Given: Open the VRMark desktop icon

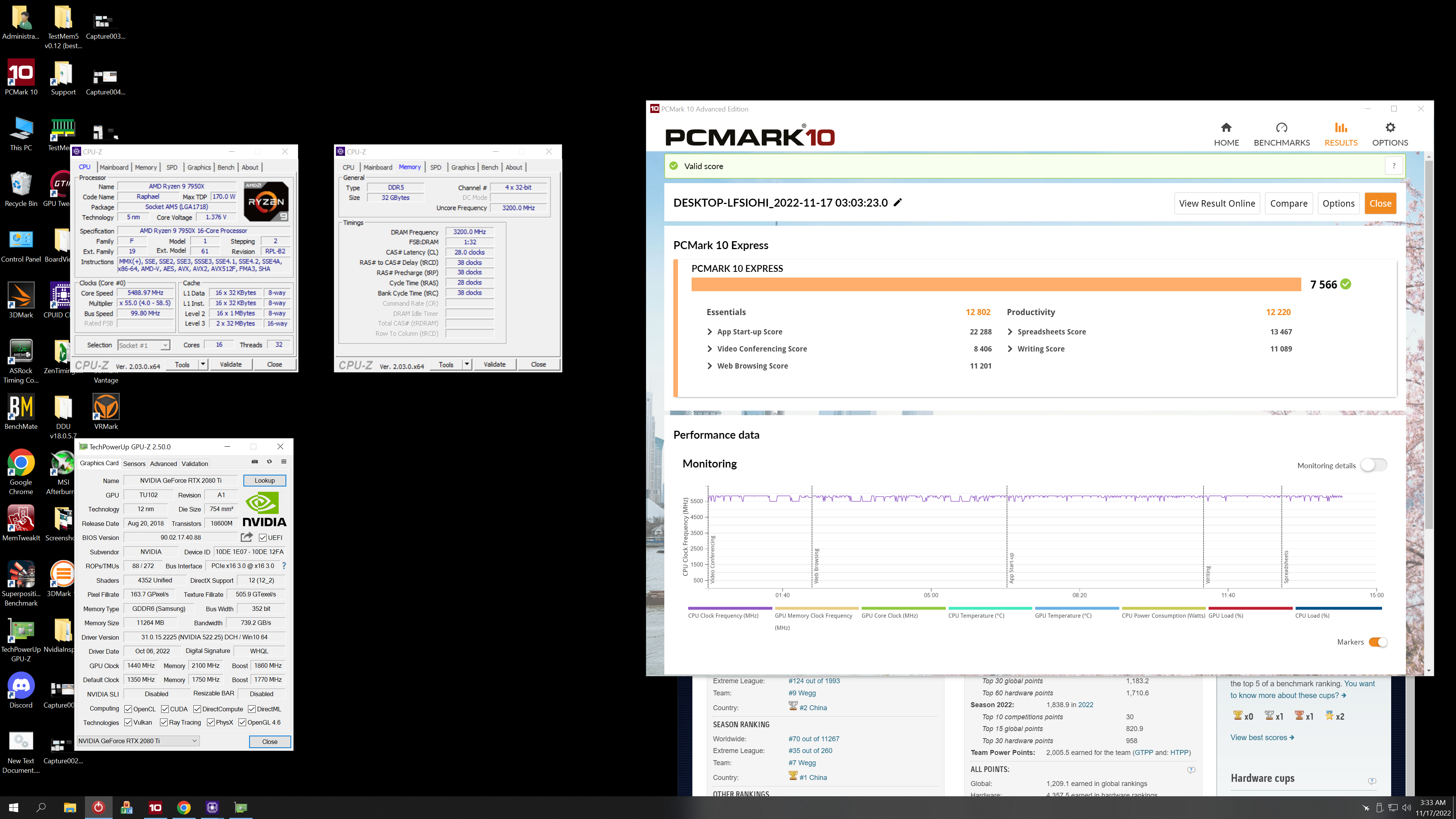Looking at the screenshot, I should [106, 412].
